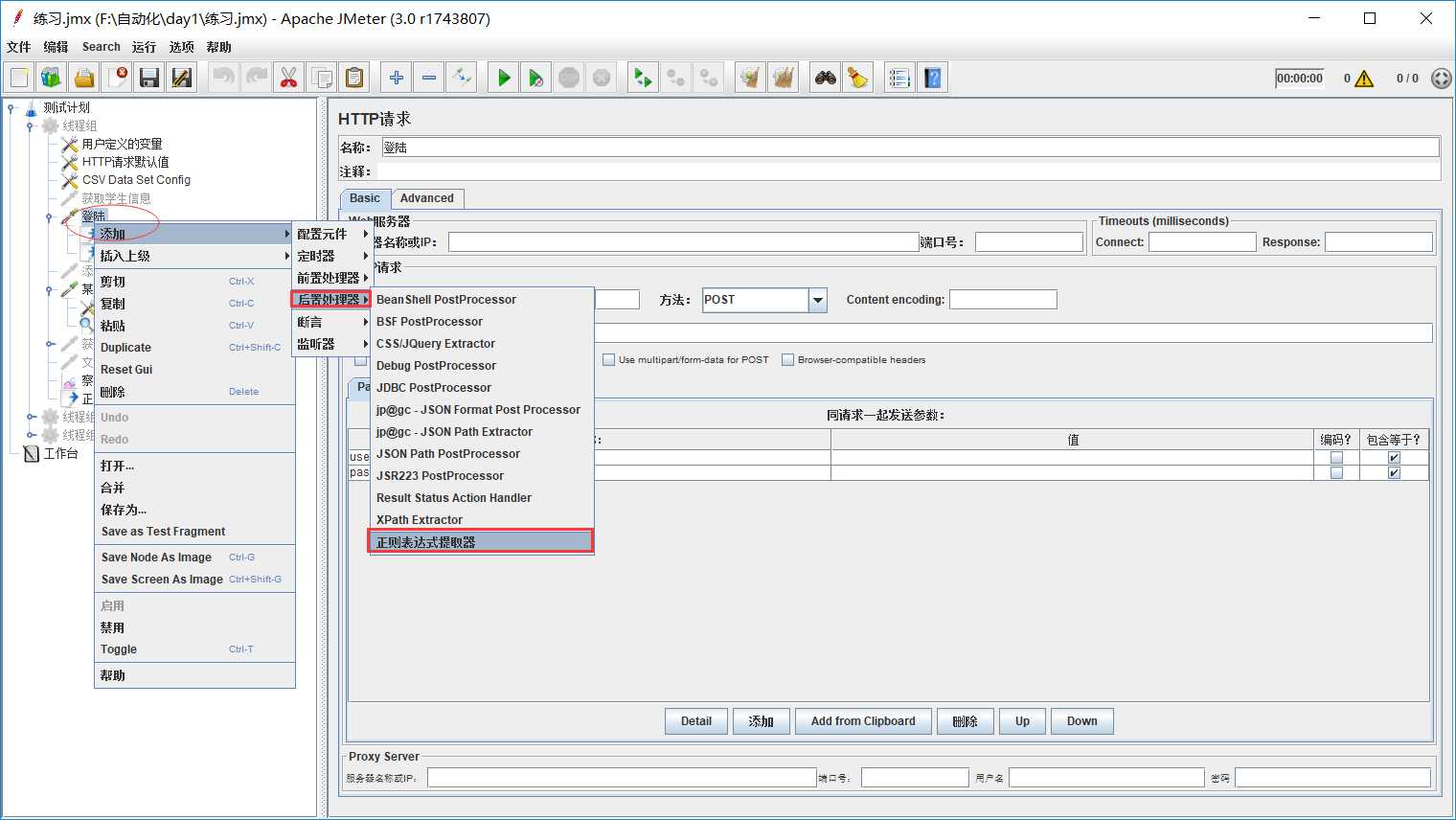Viewport: 1456px width, 820px height.
Task: Click the warning triangle error counter
Action: tap(1364, 79)
